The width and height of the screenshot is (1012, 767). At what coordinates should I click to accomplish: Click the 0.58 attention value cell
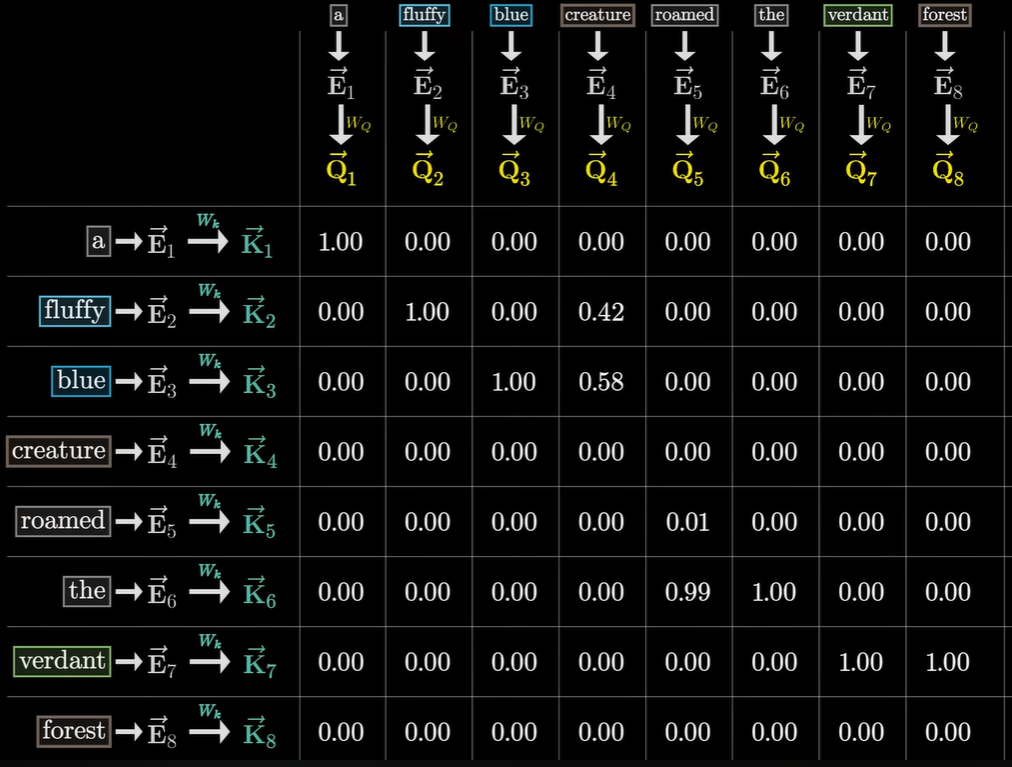pos(601,381)
